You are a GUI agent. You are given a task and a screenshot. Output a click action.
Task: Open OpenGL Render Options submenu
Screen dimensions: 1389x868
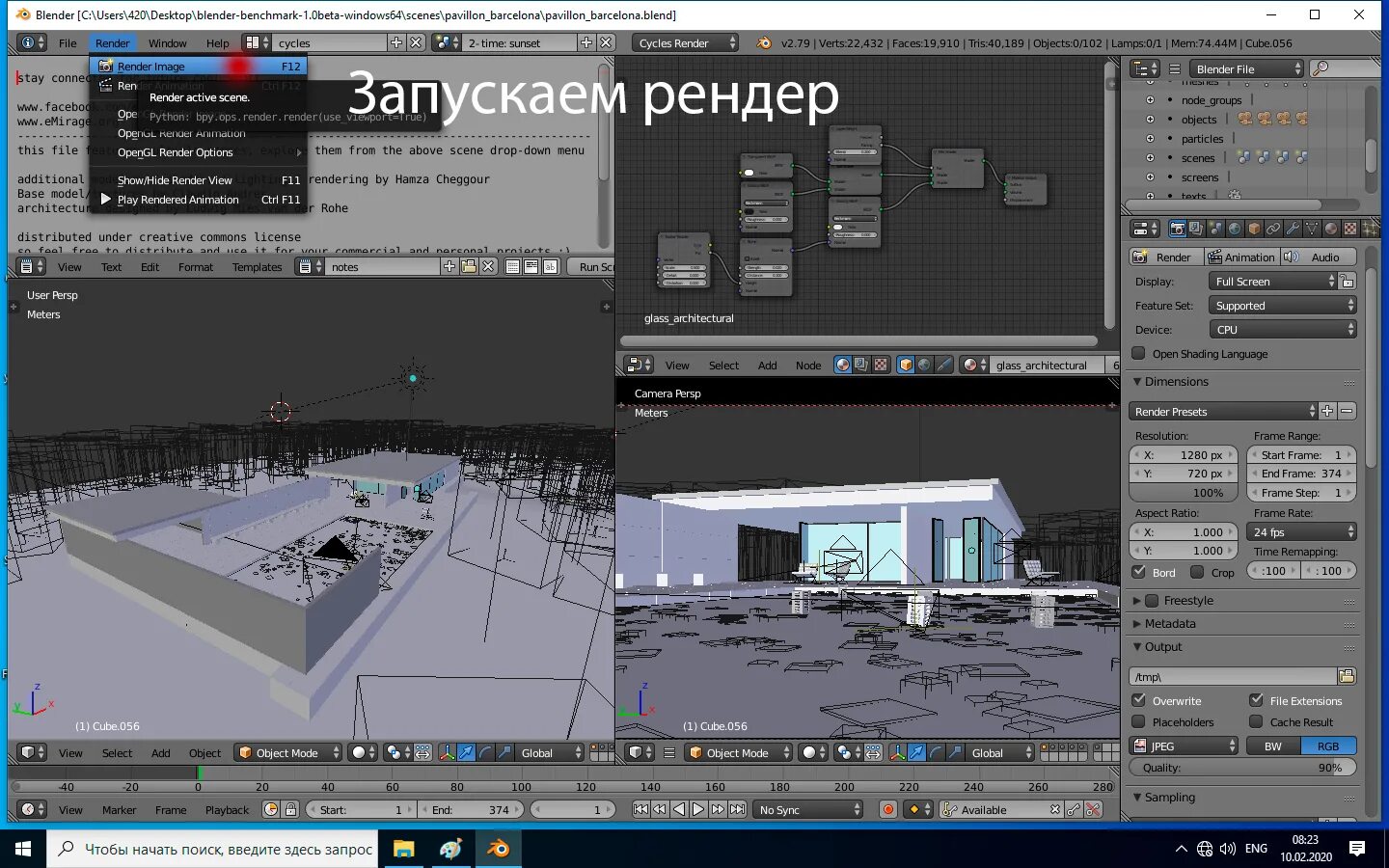200,152
